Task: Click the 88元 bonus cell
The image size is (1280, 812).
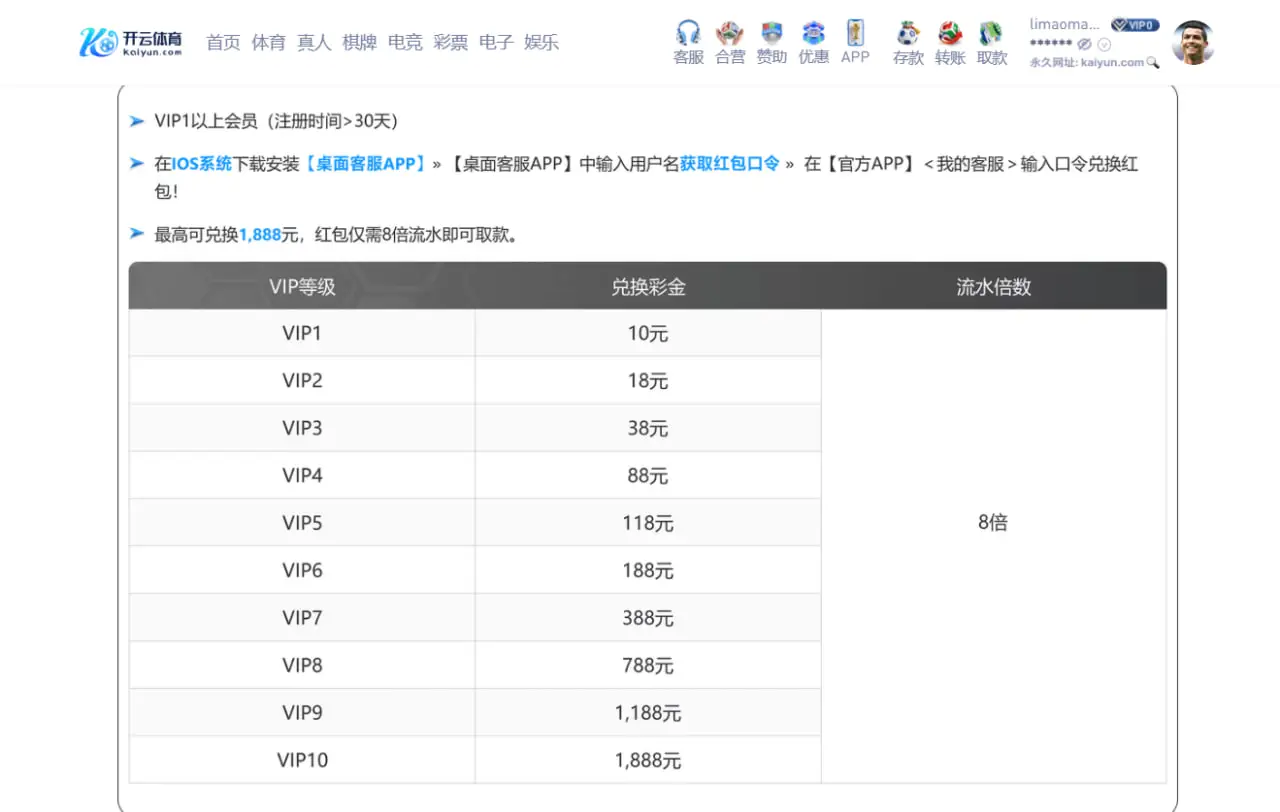Action: pyautogui.click(x=648, y=475)
